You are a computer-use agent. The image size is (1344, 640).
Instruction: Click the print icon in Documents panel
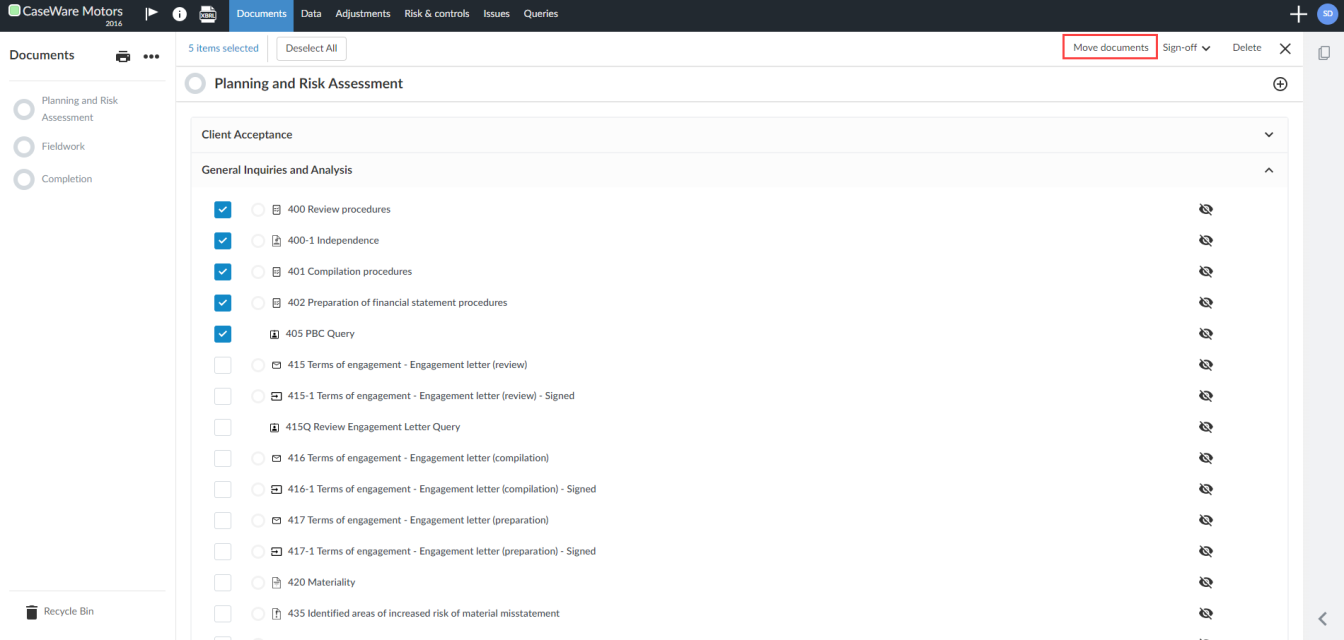click(x=122, y=56)
